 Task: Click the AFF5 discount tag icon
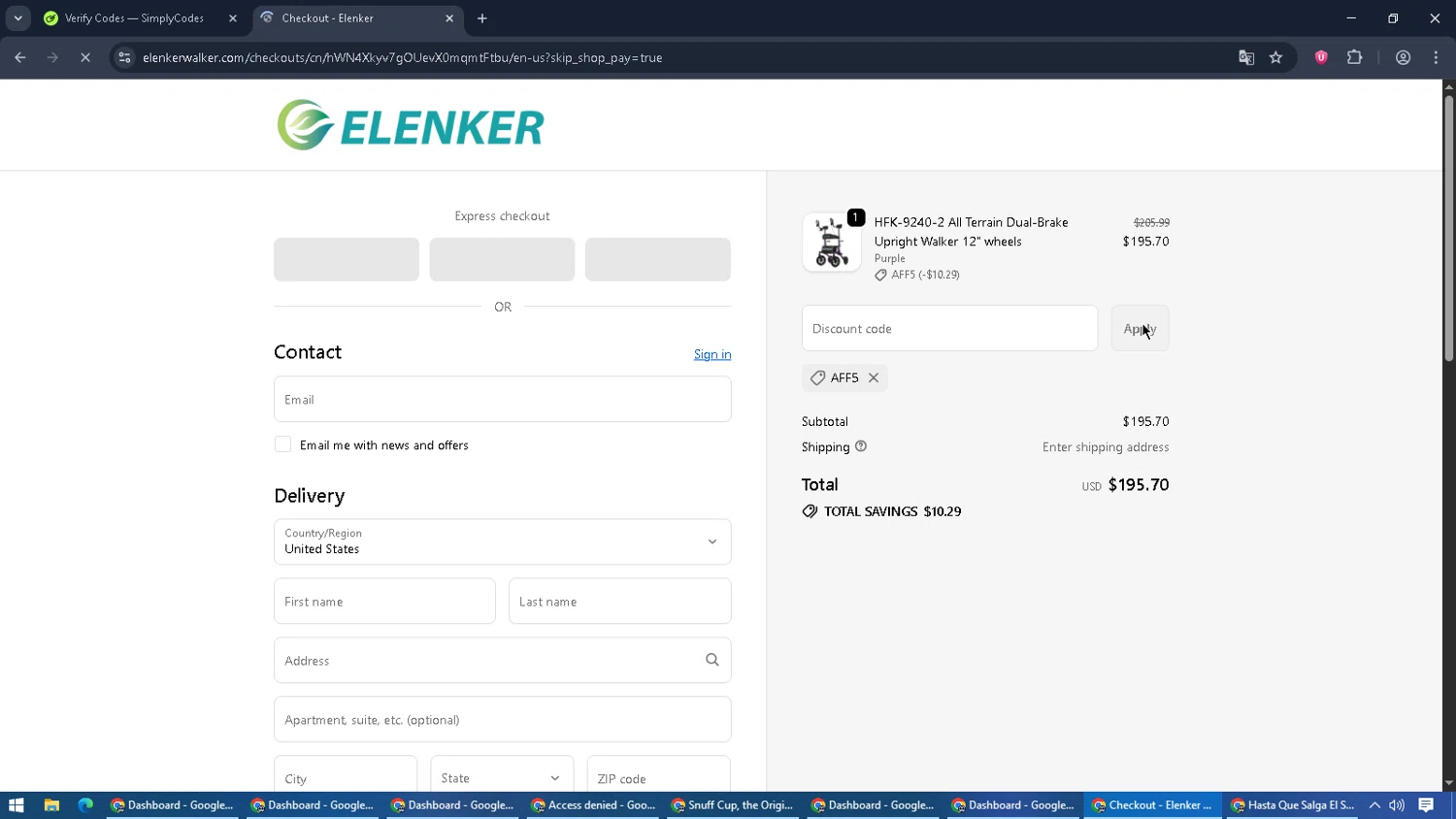tap(817, 377)
